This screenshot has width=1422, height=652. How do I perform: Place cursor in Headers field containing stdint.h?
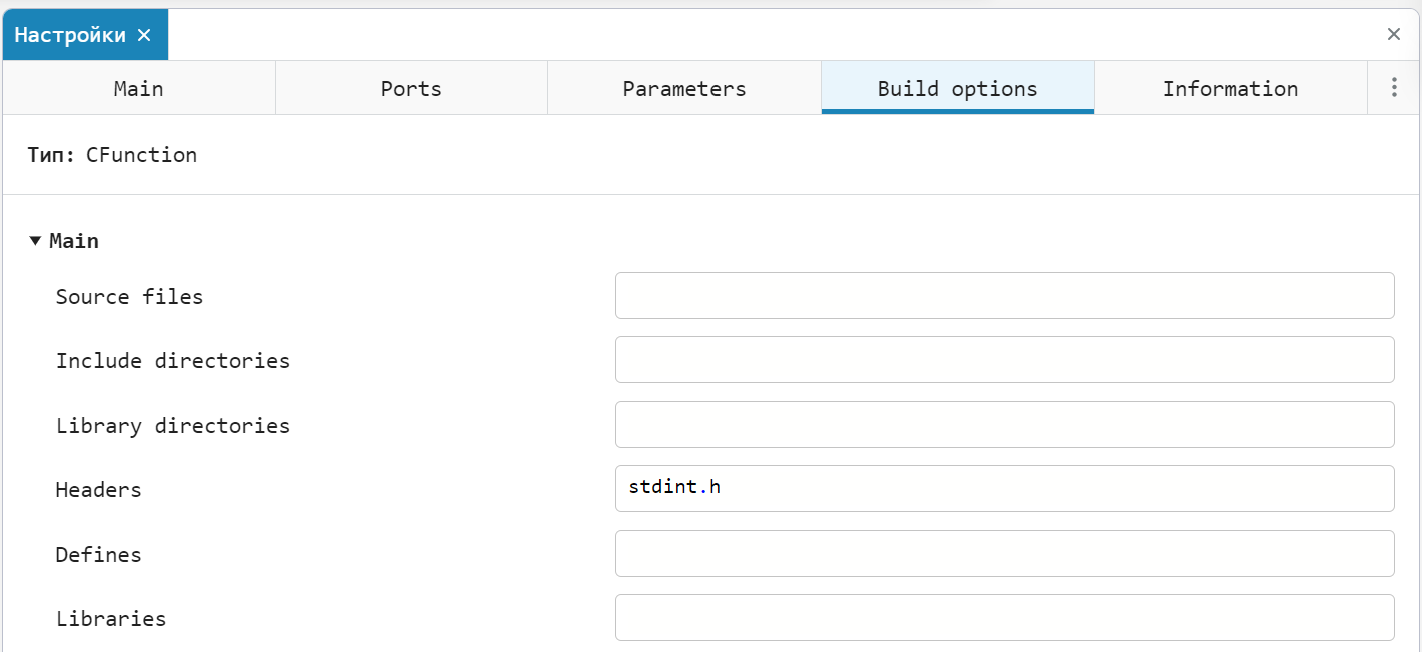pyautogui.click(x=1004, y=489)
